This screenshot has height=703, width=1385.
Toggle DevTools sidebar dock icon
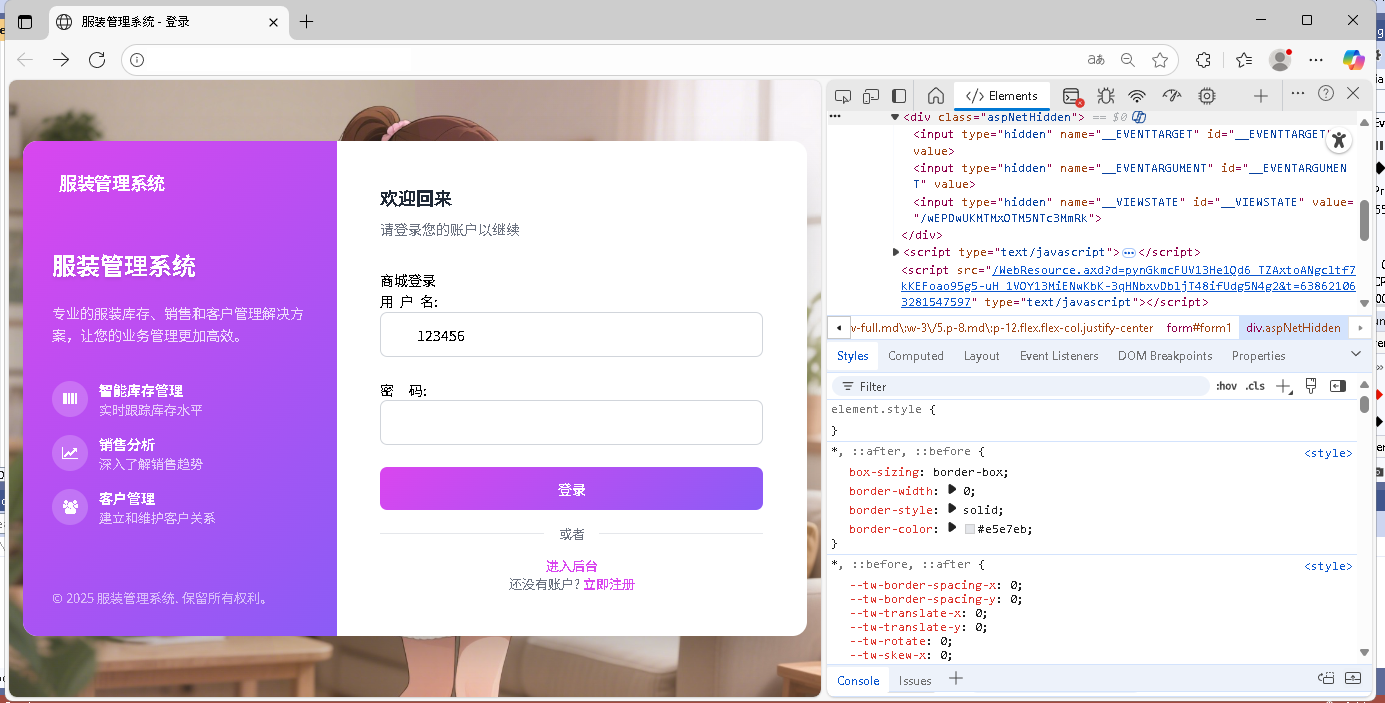point(899,96)
